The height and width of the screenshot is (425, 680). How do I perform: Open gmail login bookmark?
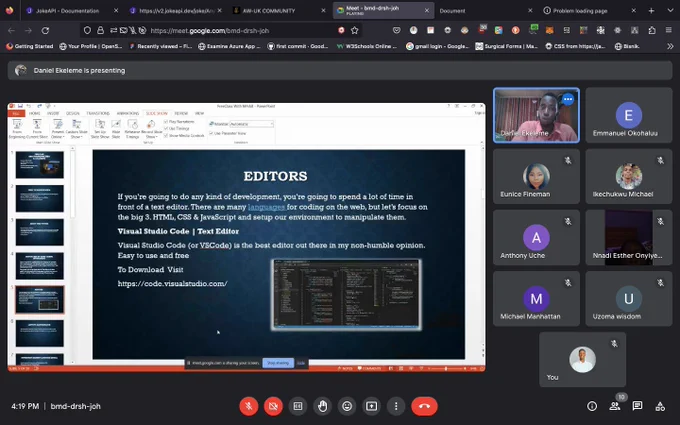tap(438, 46)
